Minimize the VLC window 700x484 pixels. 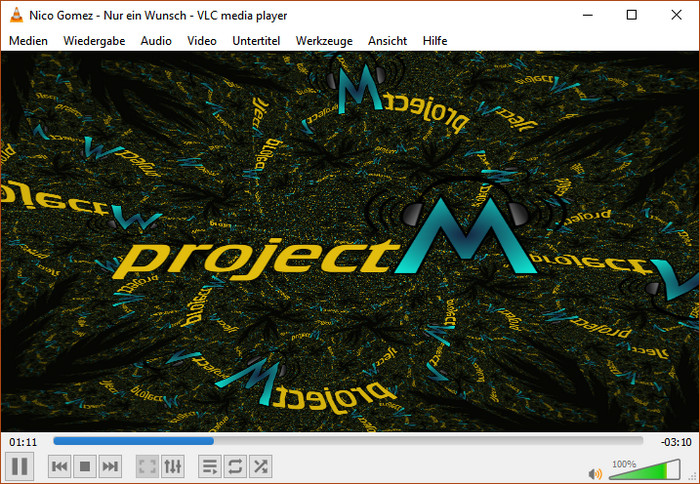point(588,15)
